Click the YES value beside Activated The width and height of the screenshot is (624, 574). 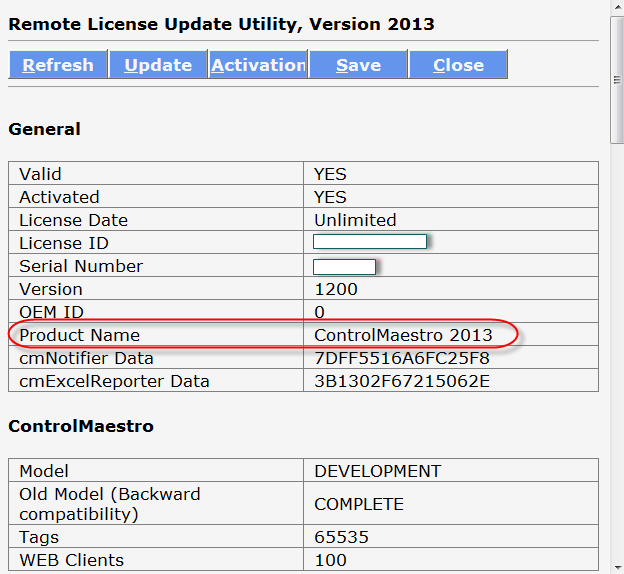[330, 197]
